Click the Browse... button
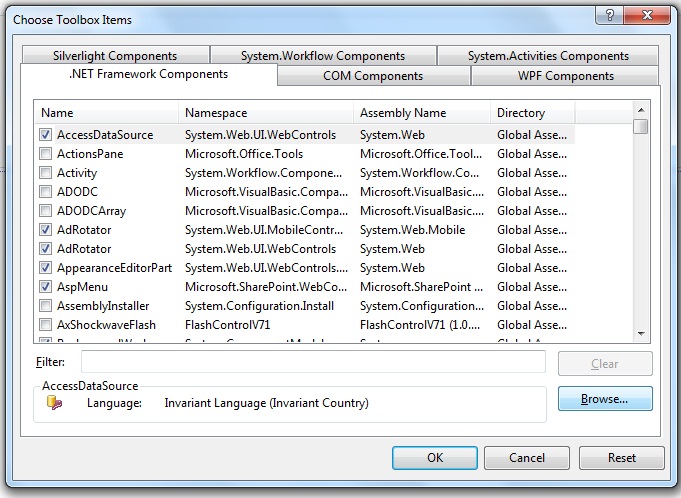The width and height of the screenshot is (681, 498). coord(605,399)
